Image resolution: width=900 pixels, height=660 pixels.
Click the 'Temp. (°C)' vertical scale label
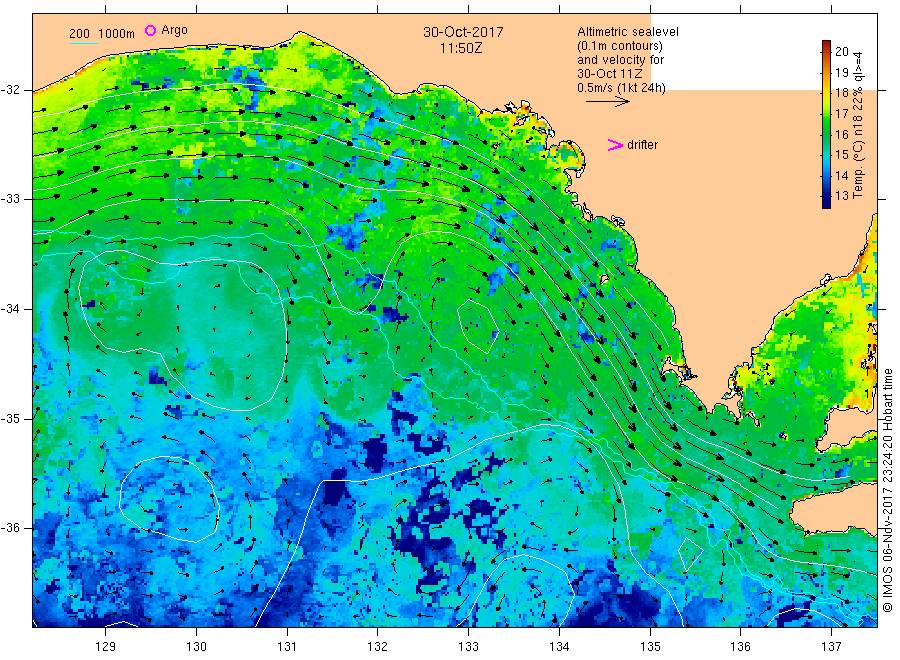point(858,170)
